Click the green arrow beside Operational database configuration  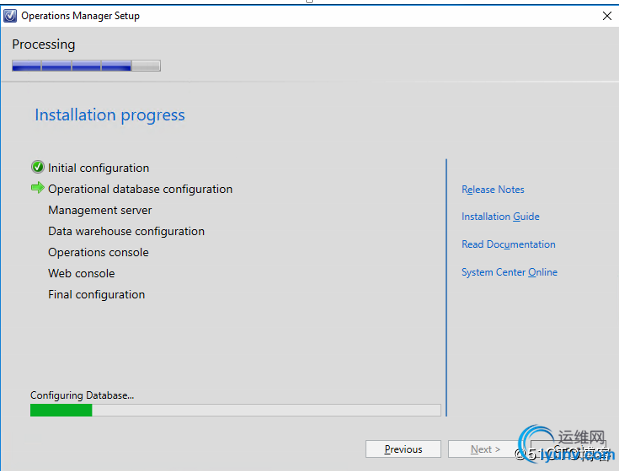pos(38,188)
